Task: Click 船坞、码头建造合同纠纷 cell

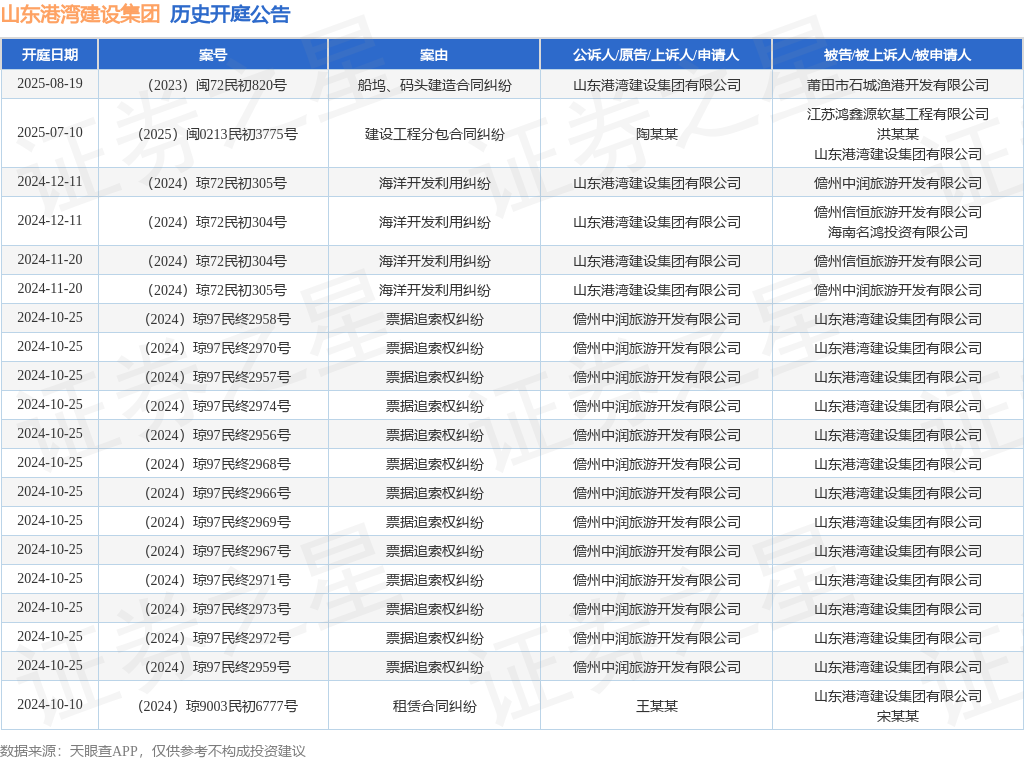Action: (x=434, y=85)
